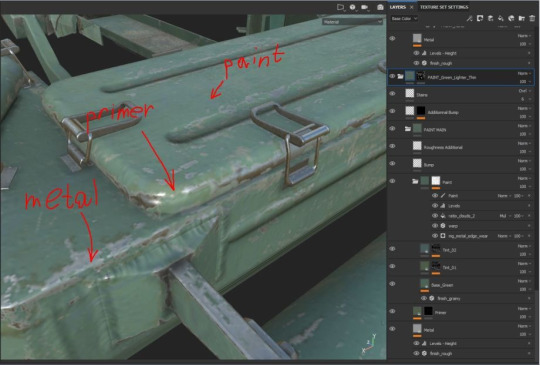540x365 pixels.
Task: Click the viewport light bulb icon
Action: (x=353, y=7)
